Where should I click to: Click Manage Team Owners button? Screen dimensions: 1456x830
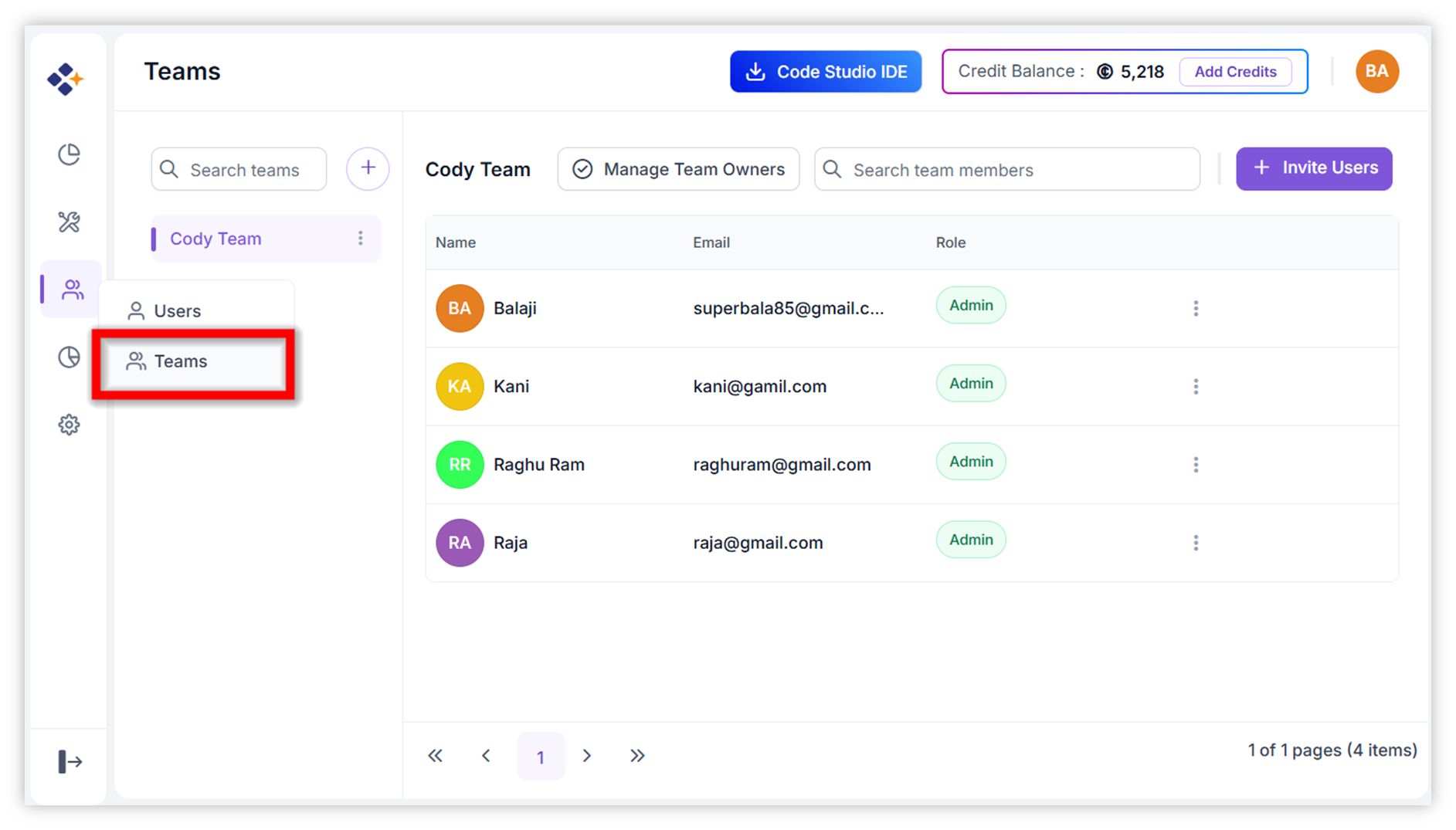[x=678, y=169]
